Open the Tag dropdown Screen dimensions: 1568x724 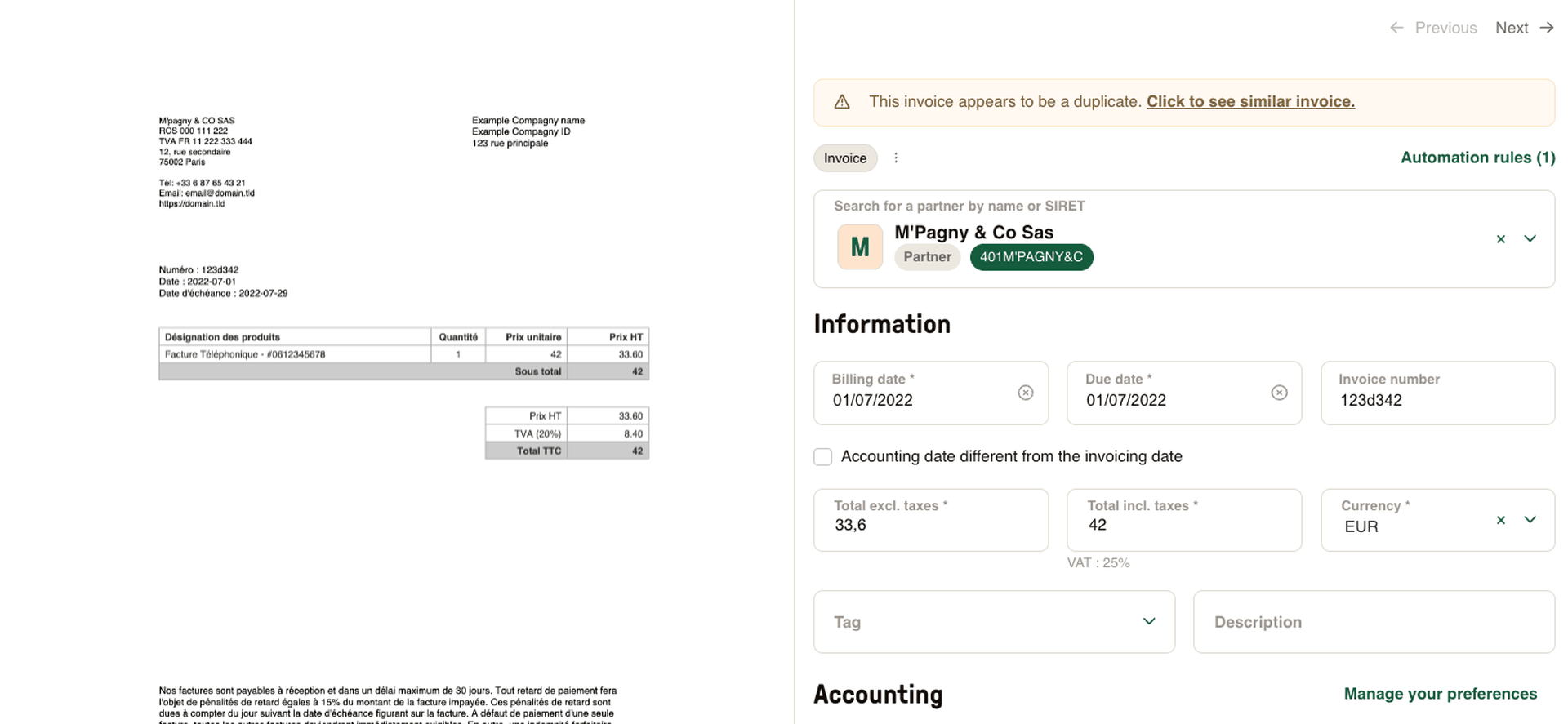pyautogui.click(x=1148, y=622)
